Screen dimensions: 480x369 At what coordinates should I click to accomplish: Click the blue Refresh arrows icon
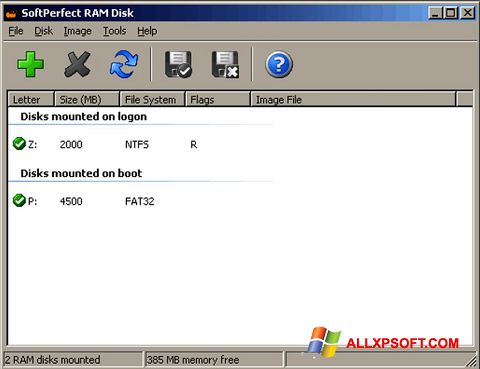pos(124,64)
